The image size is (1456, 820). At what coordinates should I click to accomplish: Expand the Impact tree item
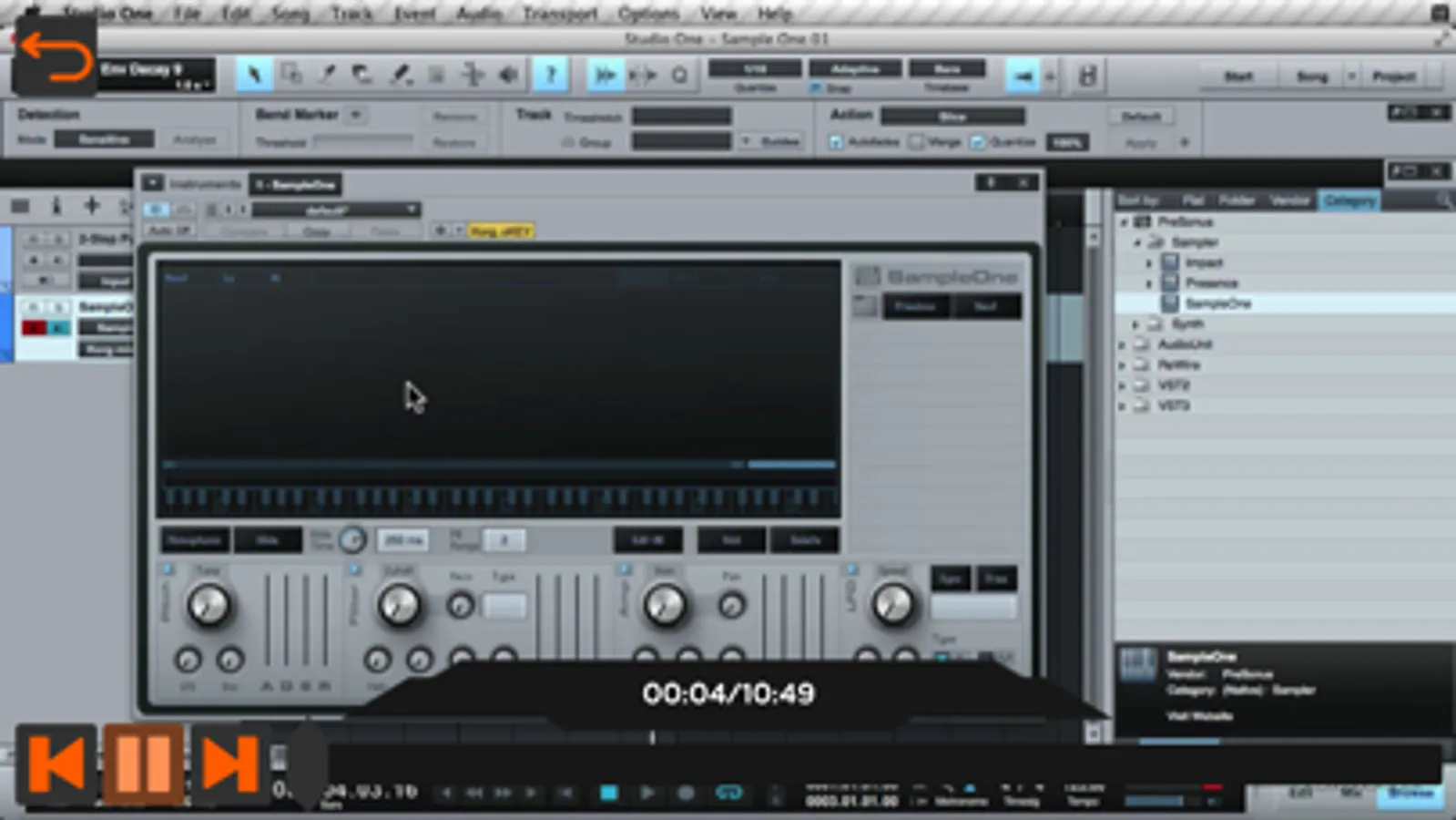pos(1150,262)
